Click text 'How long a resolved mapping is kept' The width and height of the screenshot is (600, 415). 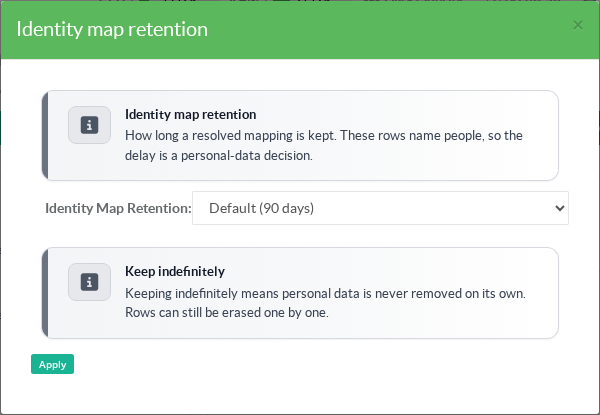point(231,135)
